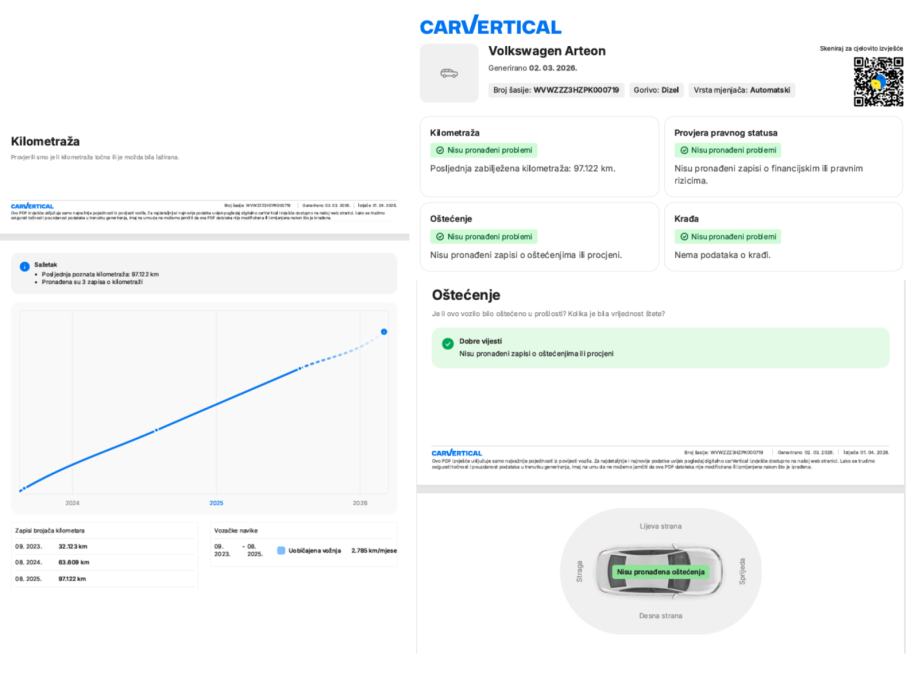The image size is (919, 678).
Task: Click the large Oštećenje section heading
Action: pyautogui.click(x=466, y=295)
